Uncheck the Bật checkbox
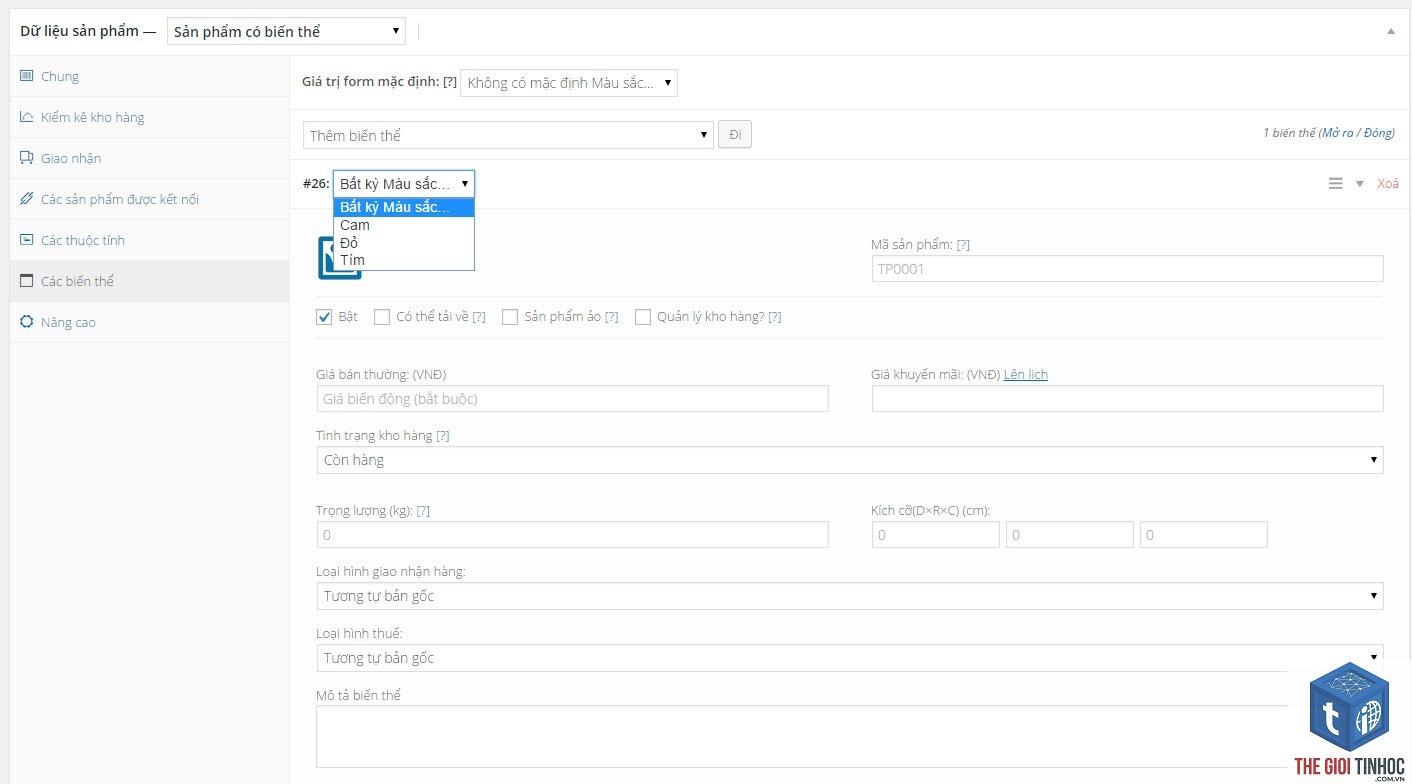This screenshot has height=784, width=1412. [x=324, y=317]
